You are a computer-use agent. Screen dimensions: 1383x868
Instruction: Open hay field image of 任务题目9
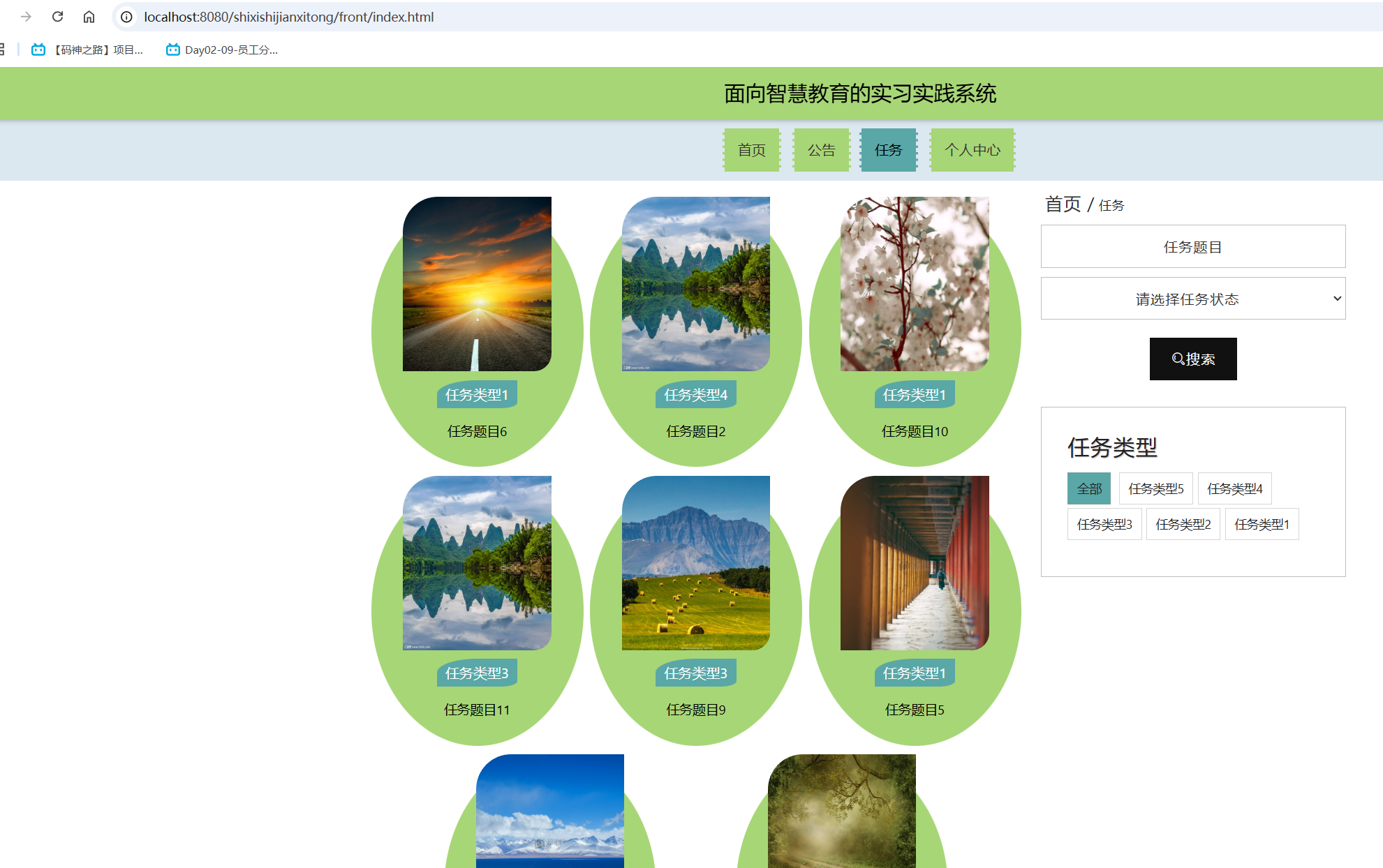(x=696, y=563)
